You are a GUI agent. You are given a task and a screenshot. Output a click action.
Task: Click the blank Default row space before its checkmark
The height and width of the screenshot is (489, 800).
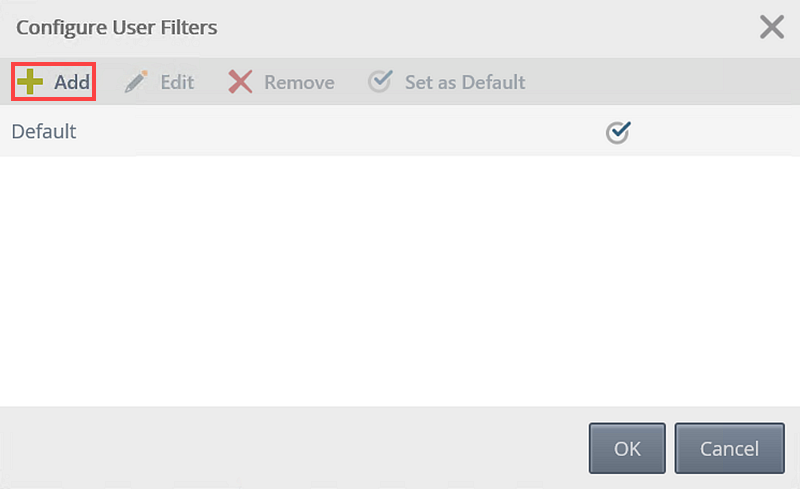pos(340,132)
